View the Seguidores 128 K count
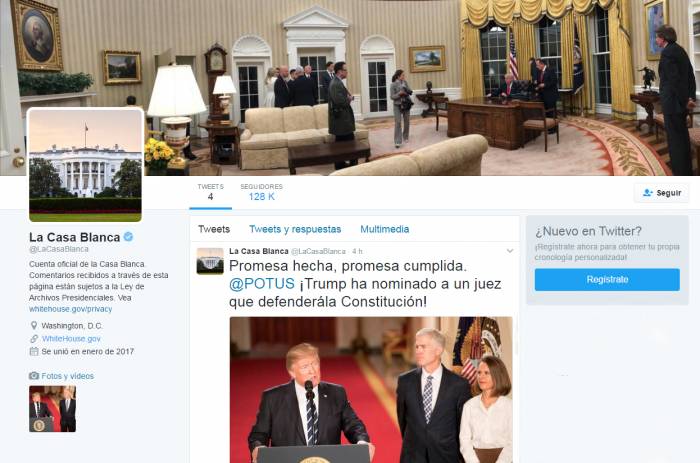Viewport: 700px width, 463px height. point(261,192)
